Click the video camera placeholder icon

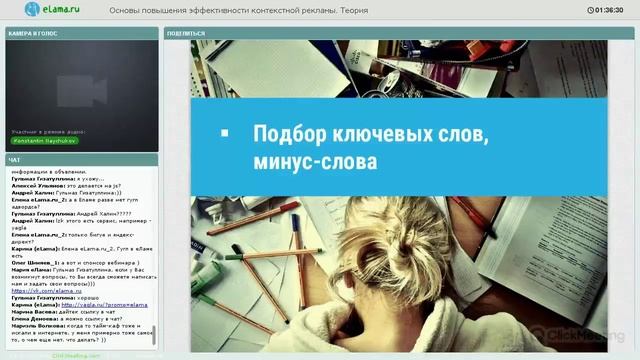coord(82,91)
